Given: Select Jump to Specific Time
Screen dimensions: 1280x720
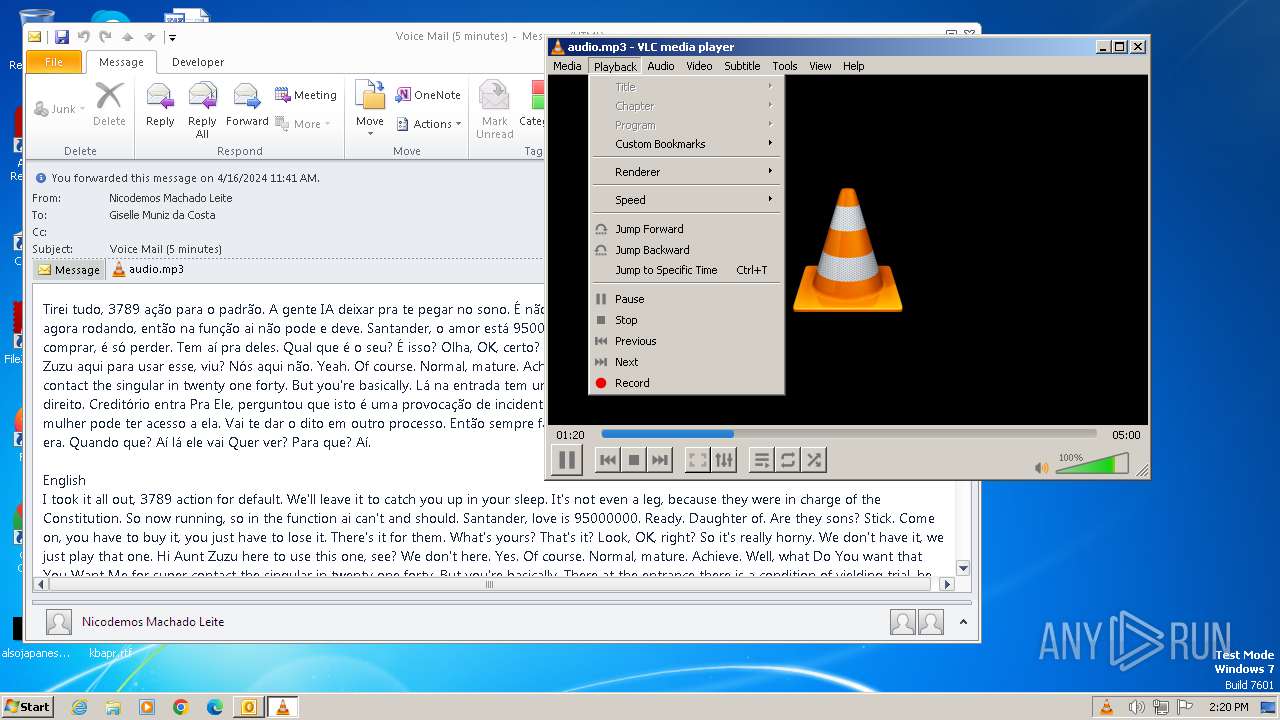Looking at the screenshot, I should 686,270.
